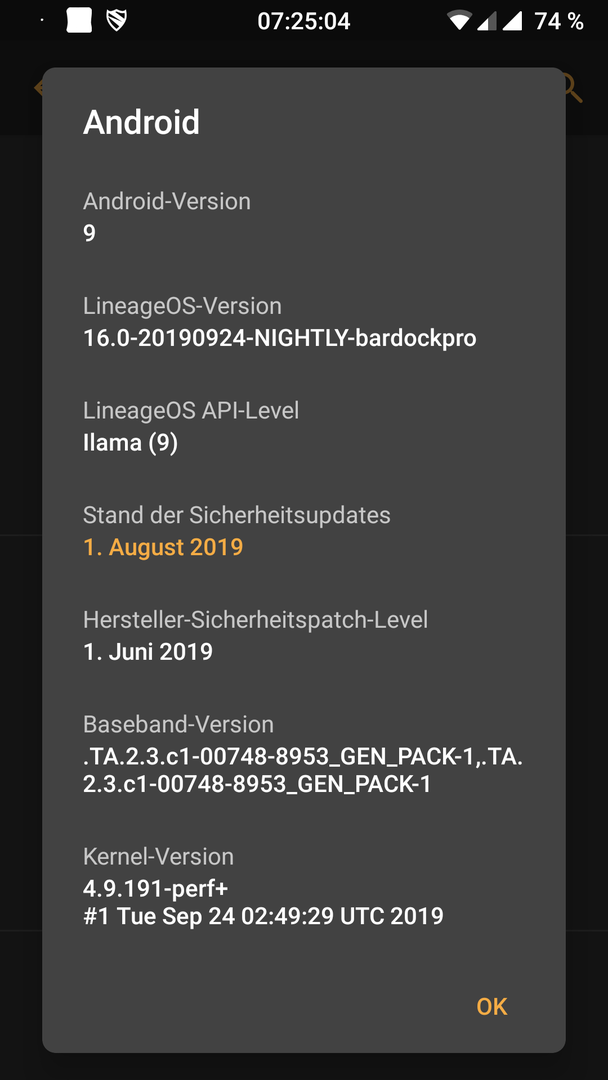Image resolution: width=608 pixels, height=1080 pixels.
Task: Tap the Android dialog title
Action: (x=141, y=122)
